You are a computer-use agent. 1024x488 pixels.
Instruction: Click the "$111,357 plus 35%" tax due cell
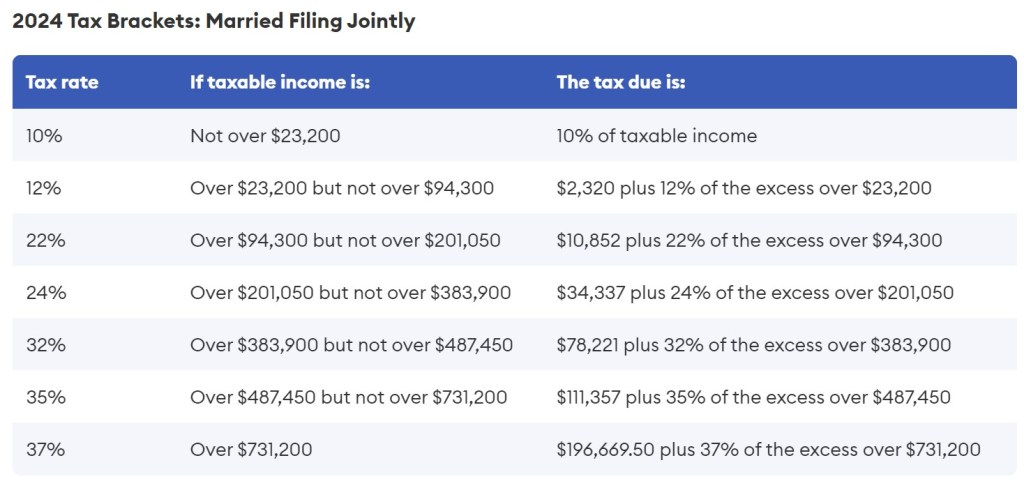753,397
